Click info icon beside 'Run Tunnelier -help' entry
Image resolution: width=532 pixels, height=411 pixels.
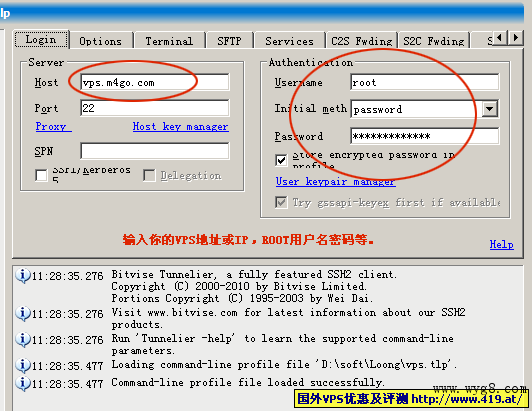click(23, 339)
